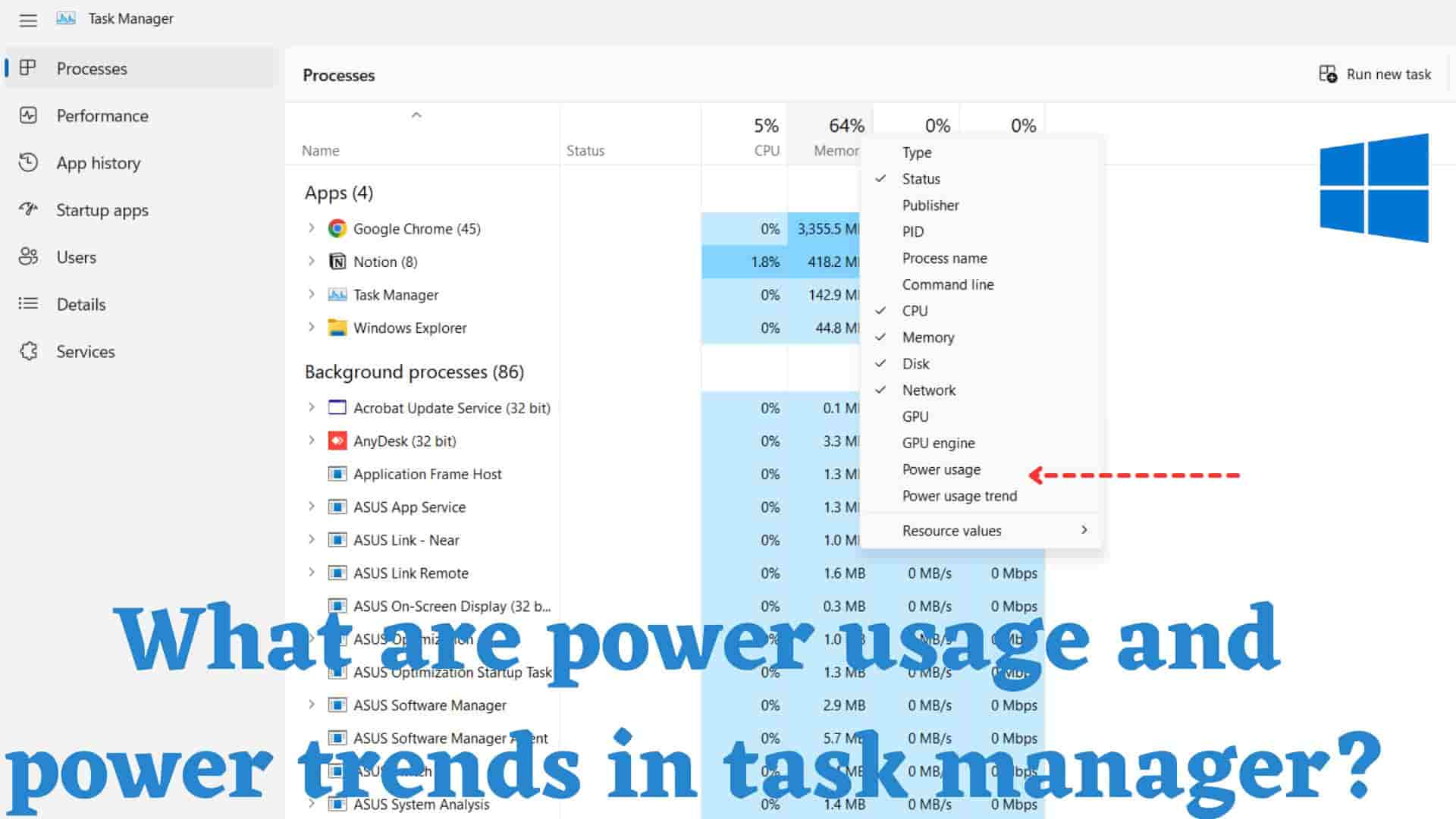Select Power usage trend menu entry

click(x=981, y=496)
